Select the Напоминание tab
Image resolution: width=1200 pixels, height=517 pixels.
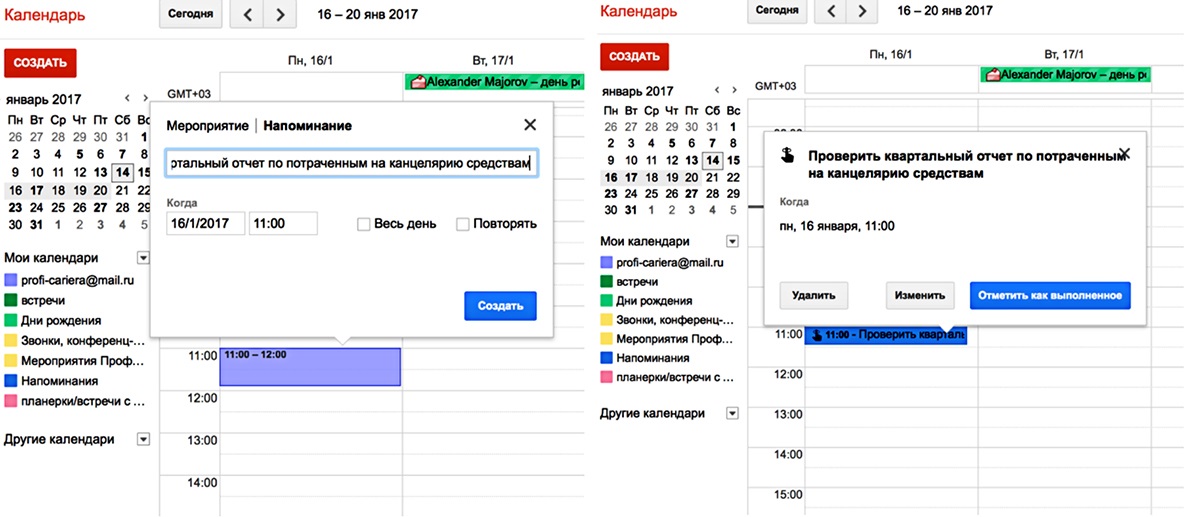(x=307, y=126)
